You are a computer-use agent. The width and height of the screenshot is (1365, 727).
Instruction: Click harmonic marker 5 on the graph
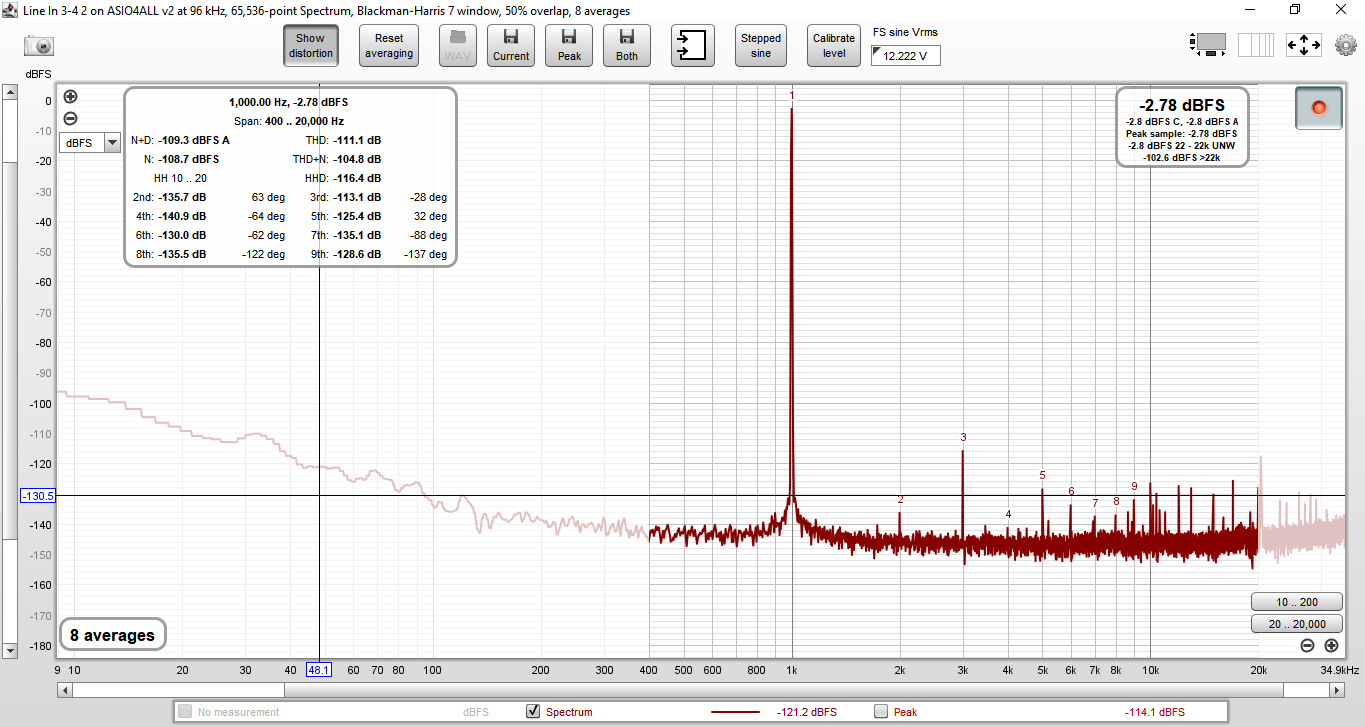pyautogui.click(x=1042, y=475)
